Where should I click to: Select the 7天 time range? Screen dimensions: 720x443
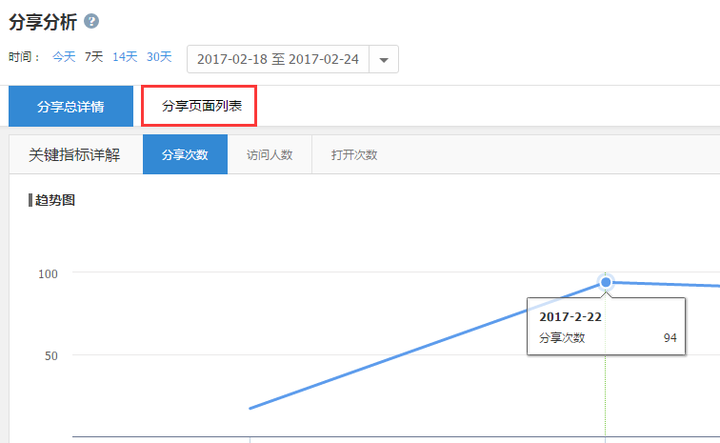tap(94, 57)
